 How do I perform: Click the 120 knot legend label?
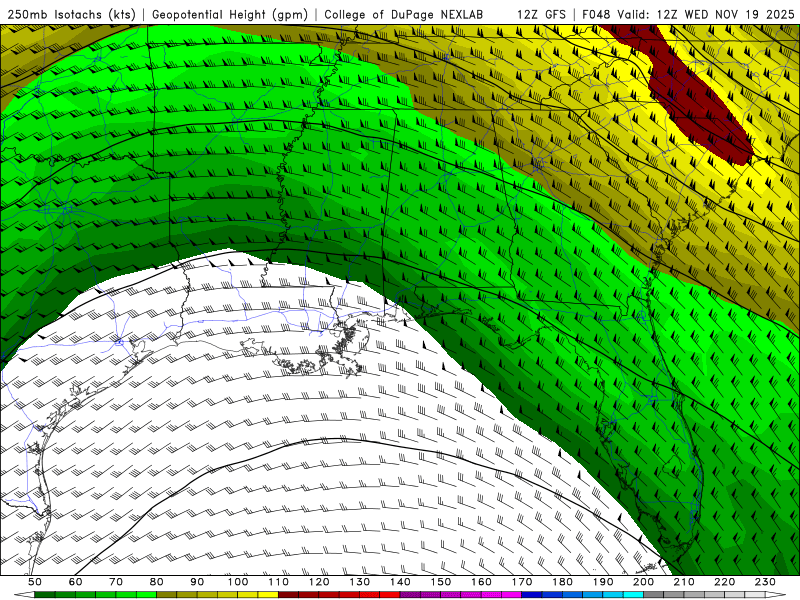319,582
